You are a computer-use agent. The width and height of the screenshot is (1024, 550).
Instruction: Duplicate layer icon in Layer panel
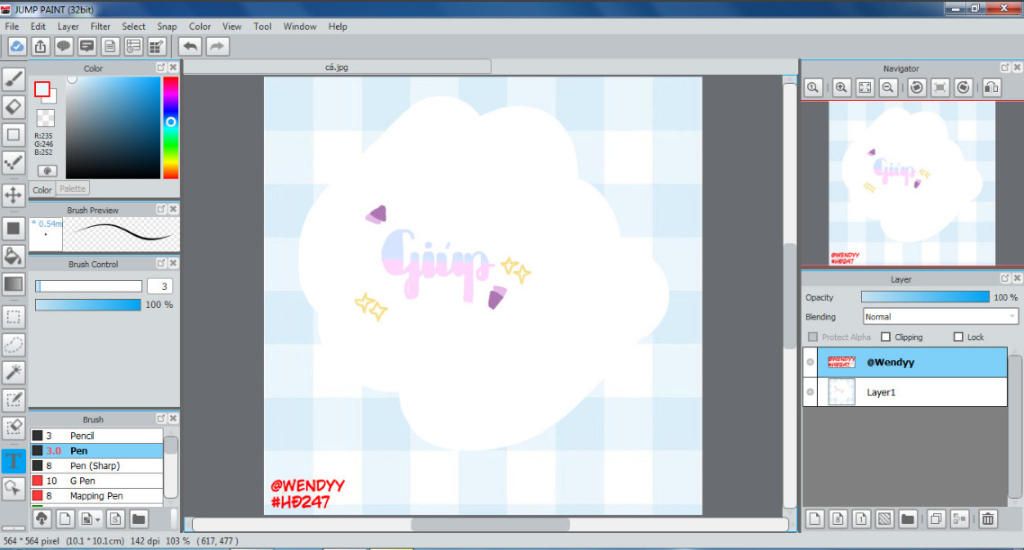pyautogui.click(x=936, y=519)
